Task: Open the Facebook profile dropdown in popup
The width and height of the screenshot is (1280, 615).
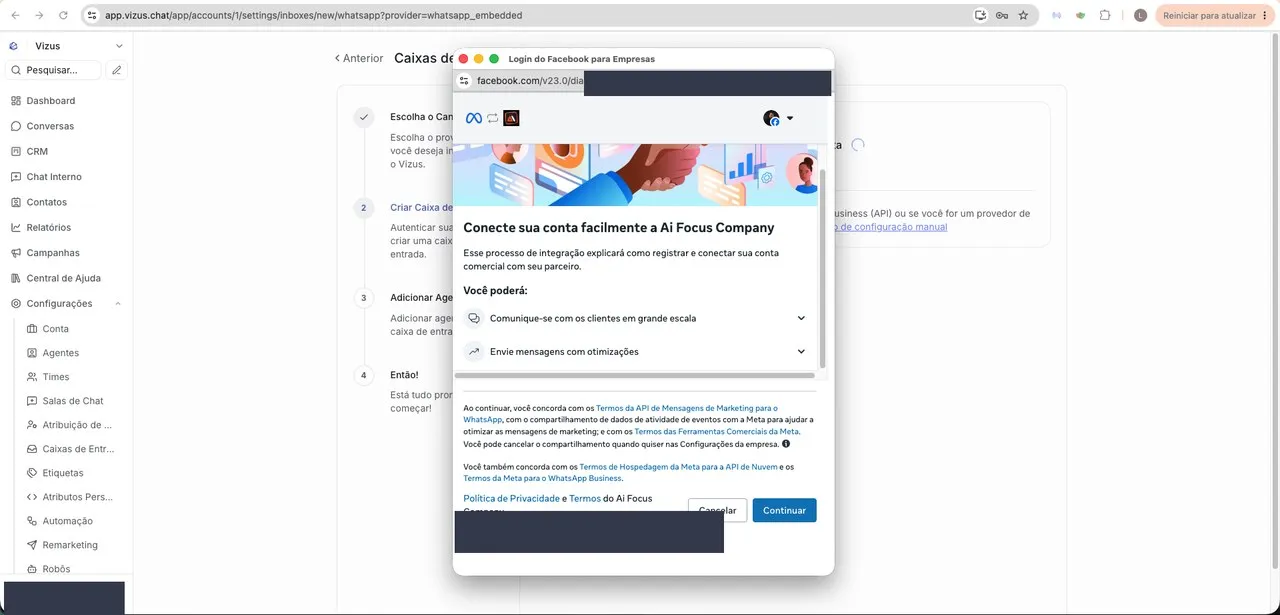Action: click(778, 118)
